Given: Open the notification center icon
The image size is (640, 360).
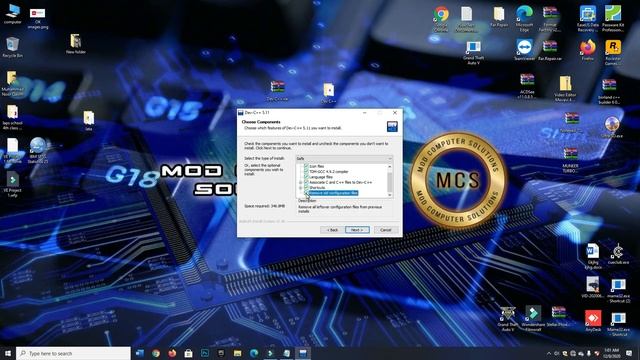Looking at the screenshot, I should coord(629,353).
